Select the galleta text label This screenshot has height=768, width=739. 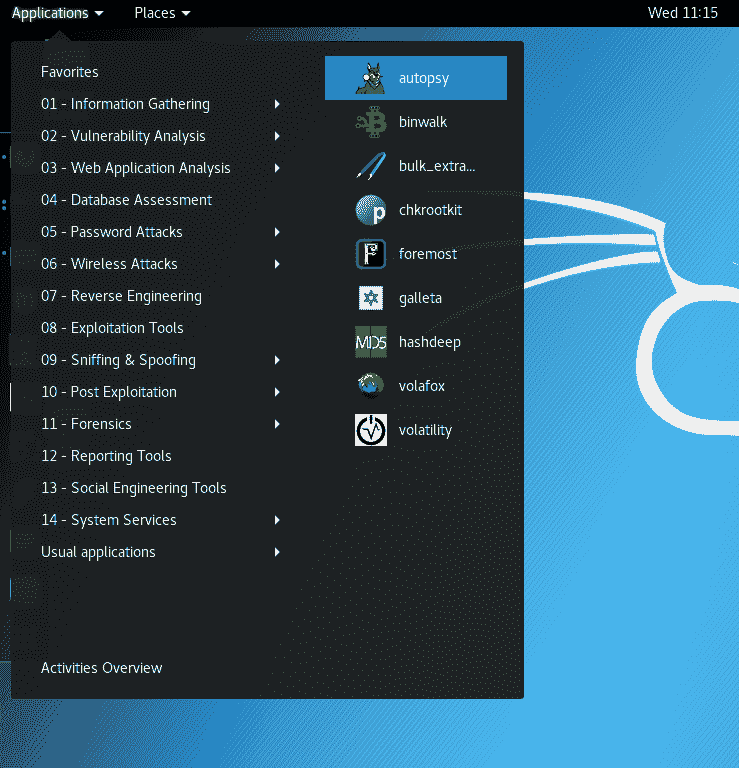pyautogui.click(x=420, y=298)
